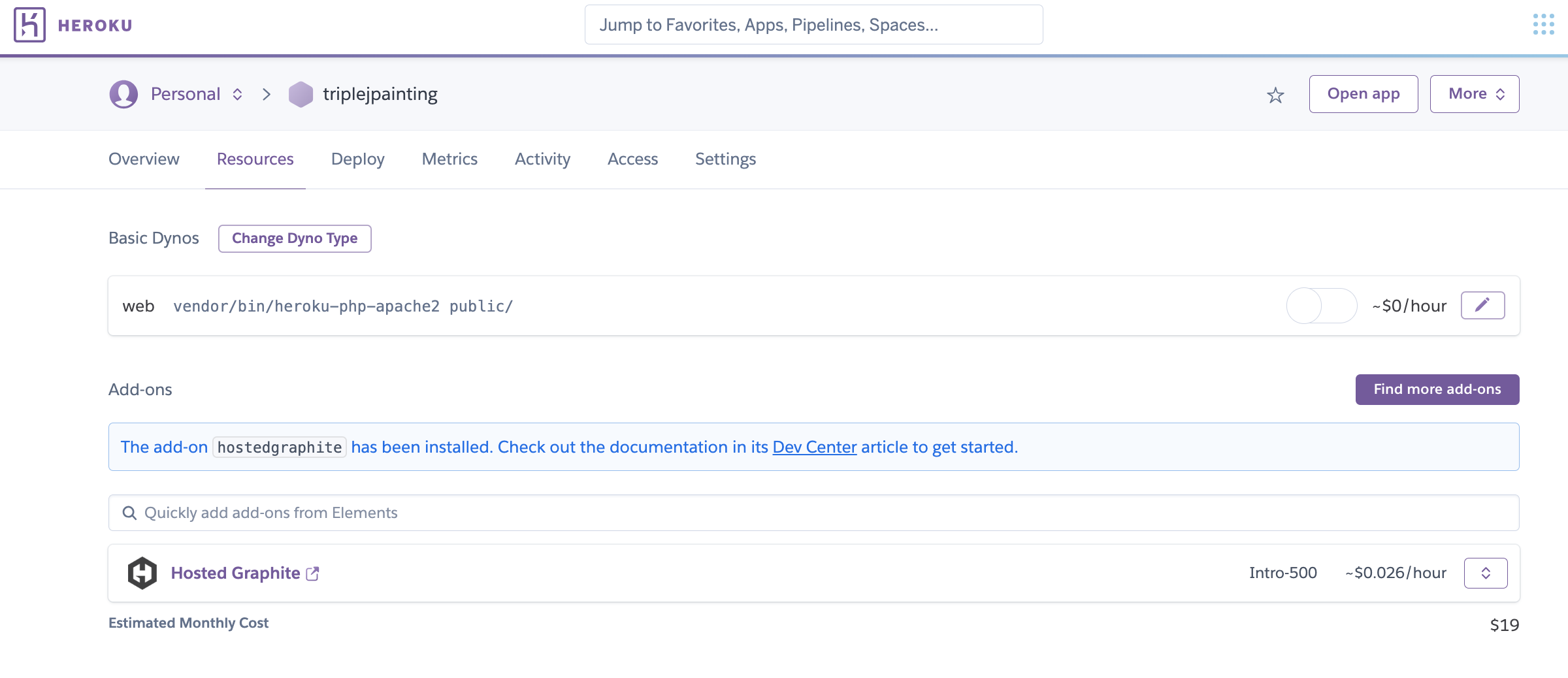The image size is (1568, 678).
Task: Click Change Dyno Type button
Action: tap(295, 238)
